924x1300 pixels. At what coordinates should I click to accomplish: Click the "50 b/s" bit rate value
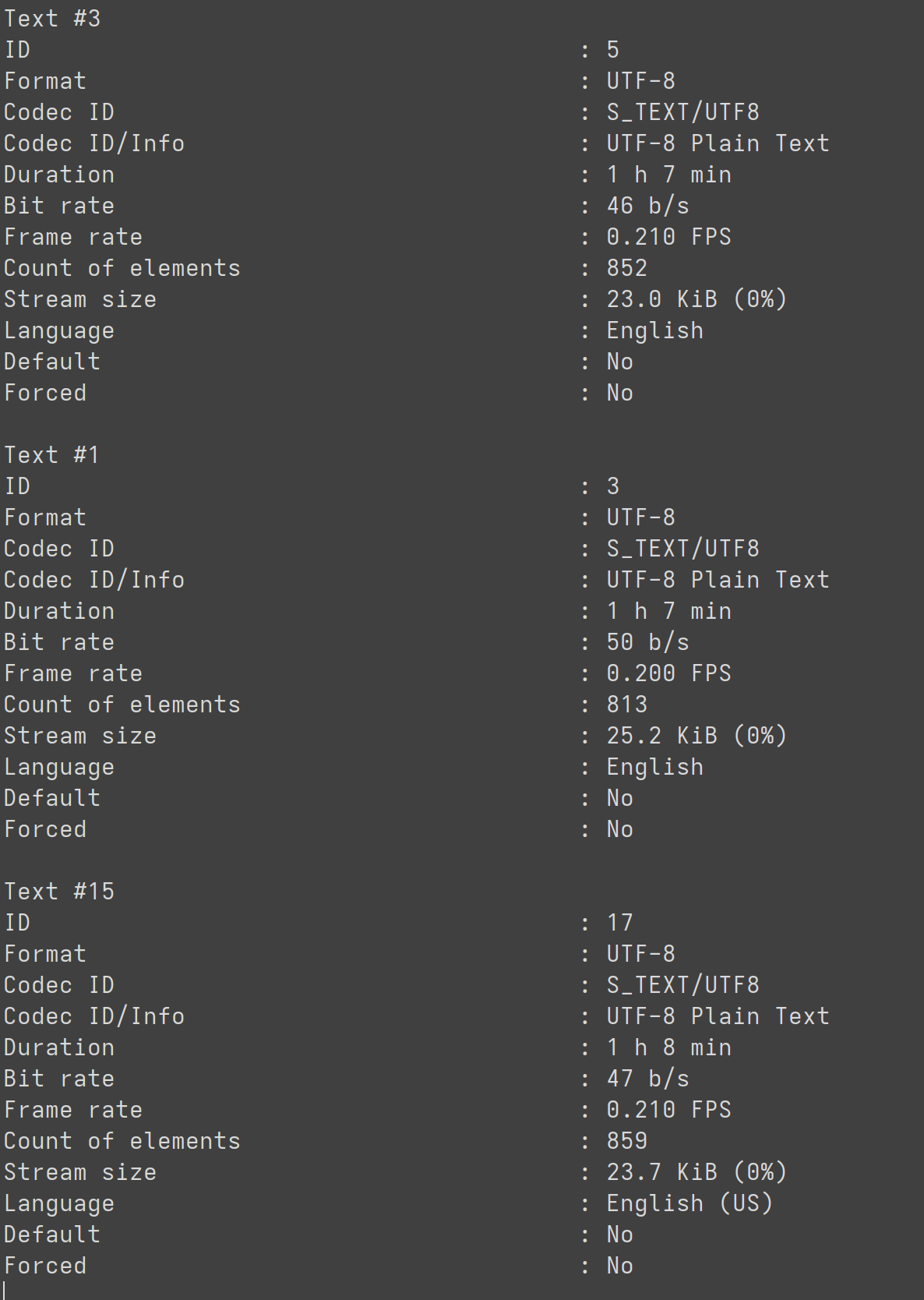pos(648,642)
